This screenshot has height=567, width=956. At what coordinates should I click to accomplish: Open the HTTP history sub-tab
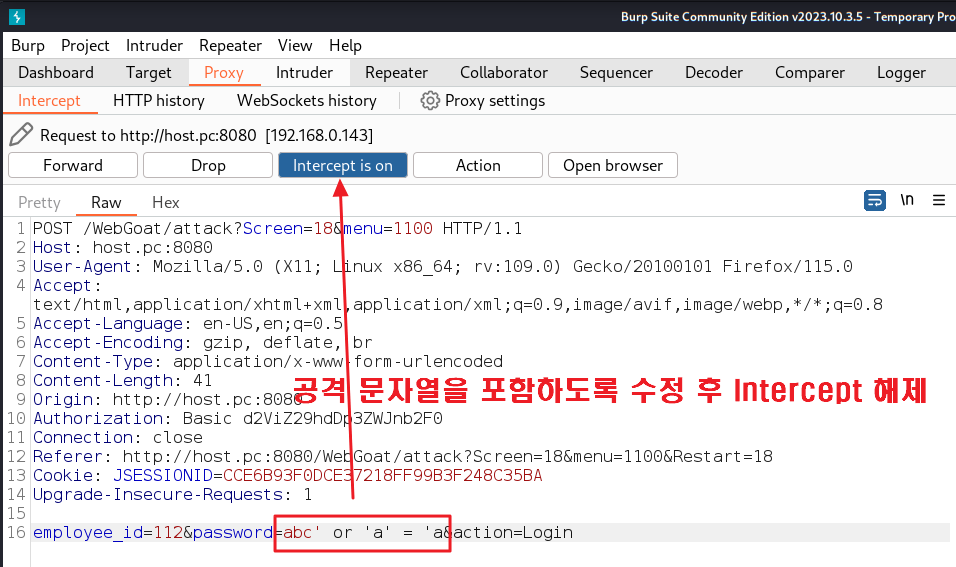(x=159, y=101)
